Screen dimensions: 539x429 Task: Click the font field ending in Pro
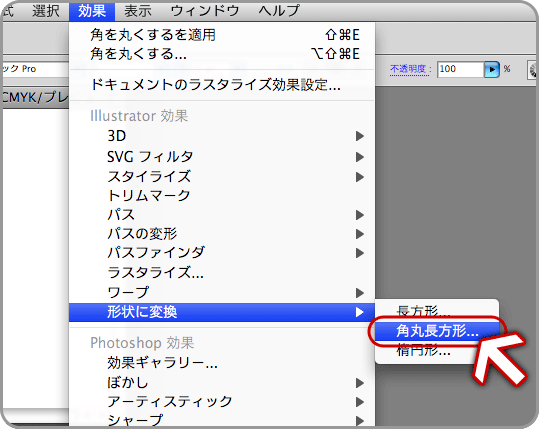point(36,69)
